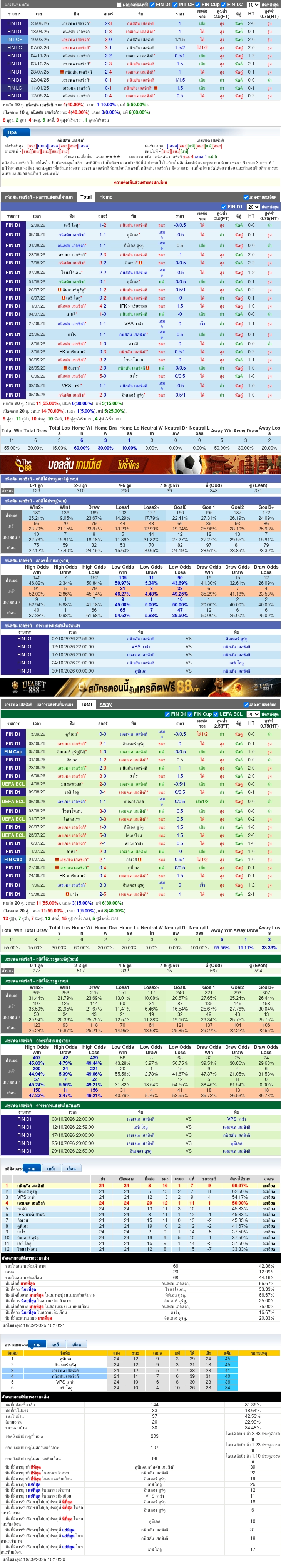The image size is (281, 1568).
Task: Toggle the FIN LC league filter checkbox
Action: coord(224,4)
